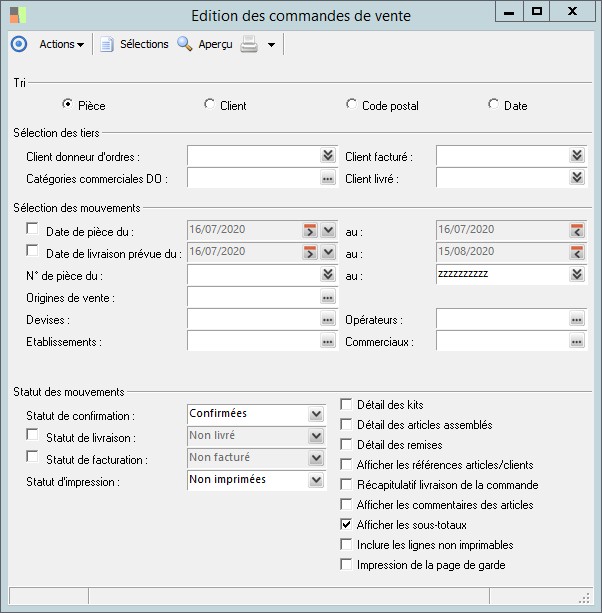
Task: Uncheck Afficher les sous-totaux
Action: [x=346, y=525]
